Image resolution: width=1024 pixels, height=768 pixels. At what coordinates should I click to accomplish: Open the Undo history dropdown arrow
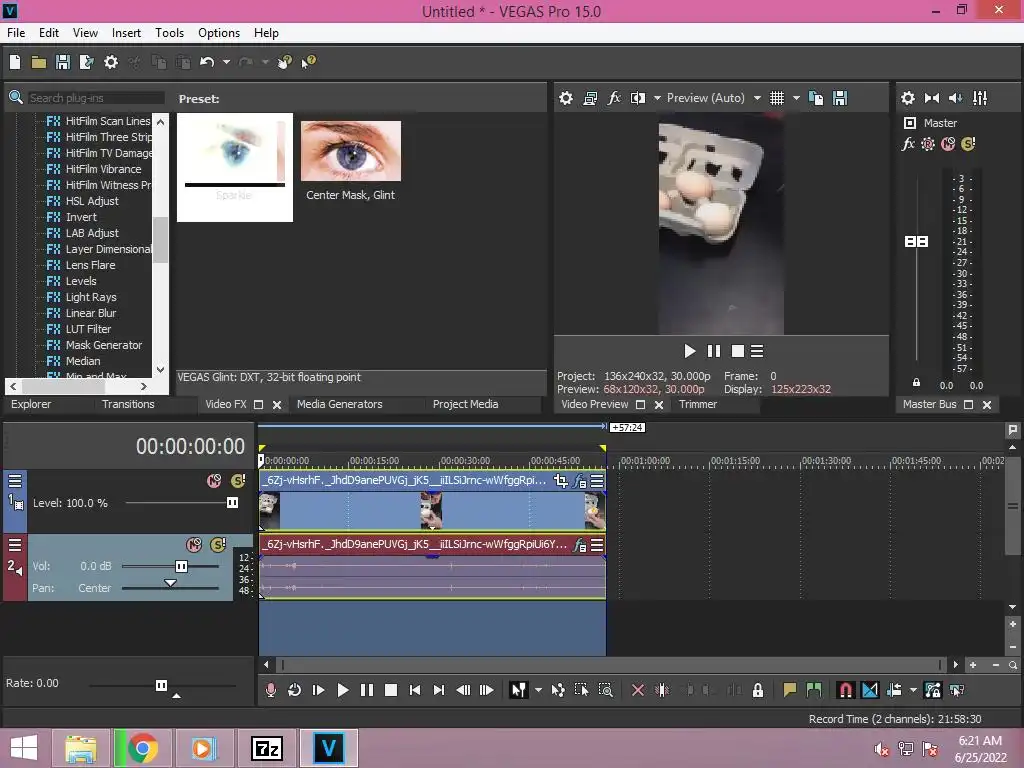(x=226, y=62)
